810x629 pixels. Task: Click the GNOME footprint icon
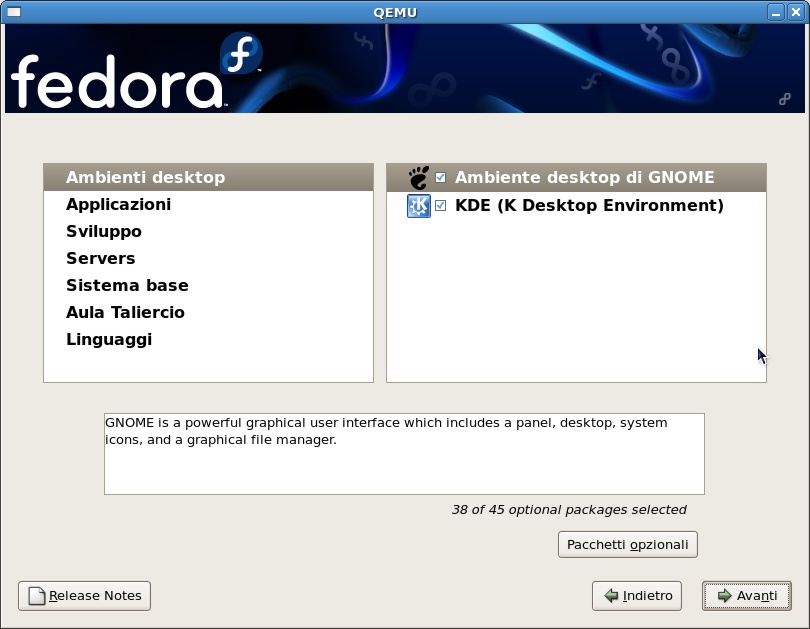(418, 178)
